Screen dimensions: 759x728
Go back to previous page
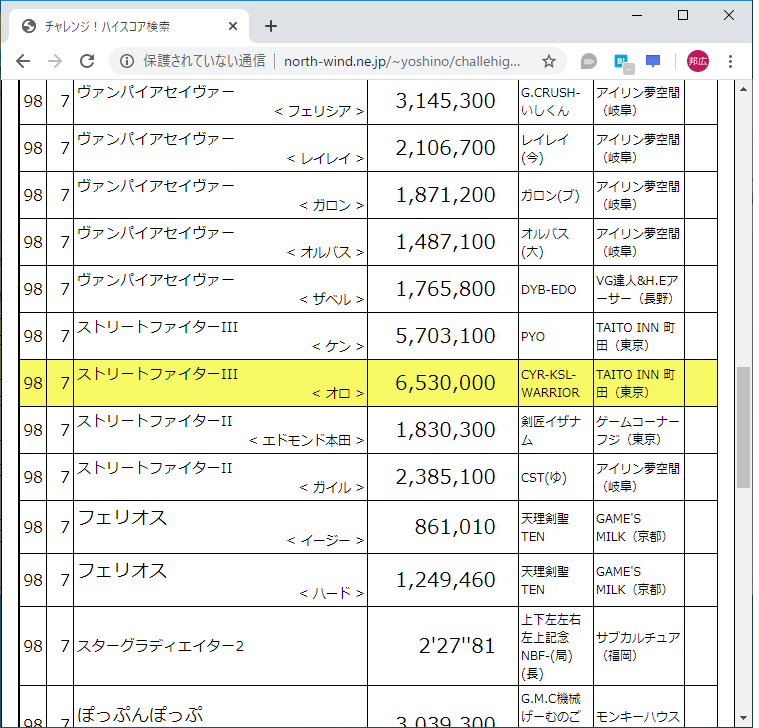tap(23, 61)
